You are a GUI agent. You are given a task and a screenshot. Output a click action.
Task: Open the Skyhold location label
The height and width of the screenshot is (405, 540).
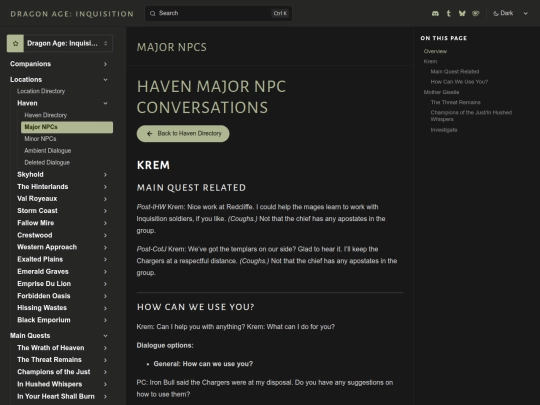pyautogui.click(x=30, y=175)
